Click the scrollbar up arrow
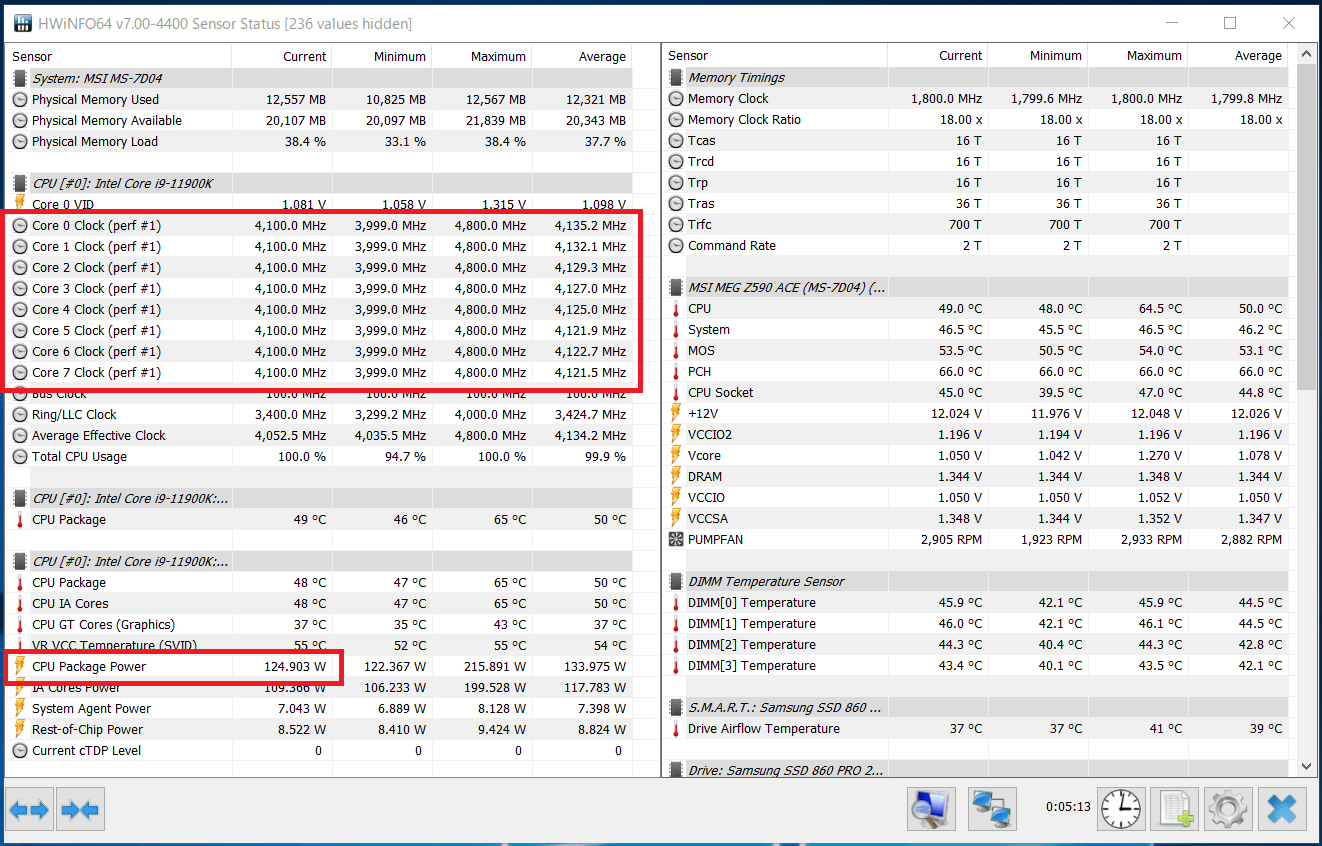Image resolution: width=1322 pixels, height=846 pixels. click(x=1306, y=53)
